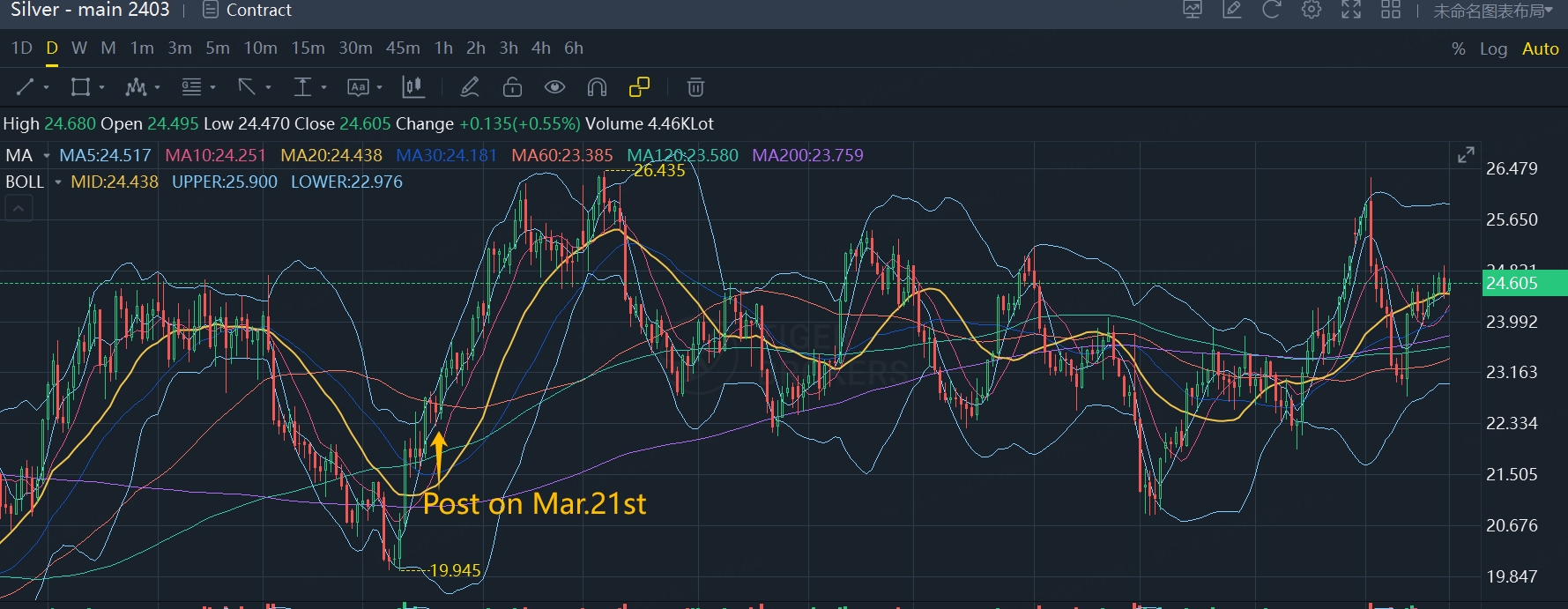Viewport: 1568px width, 609px height.
Task: Select the 6h timeframe
Action: [x=574, y=48]
